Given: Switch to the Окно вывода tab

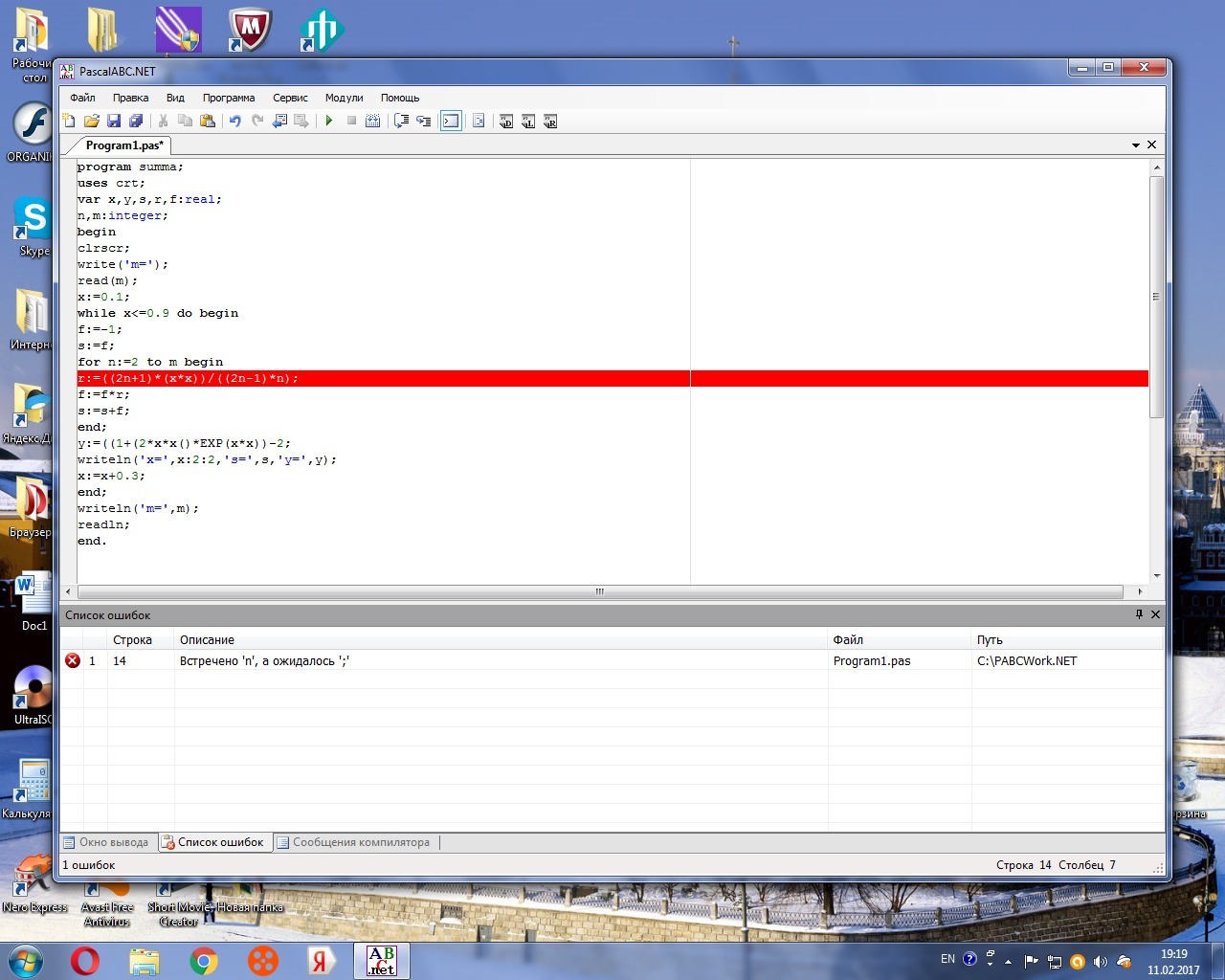Looking at the screenshot, I should point(107,842).
